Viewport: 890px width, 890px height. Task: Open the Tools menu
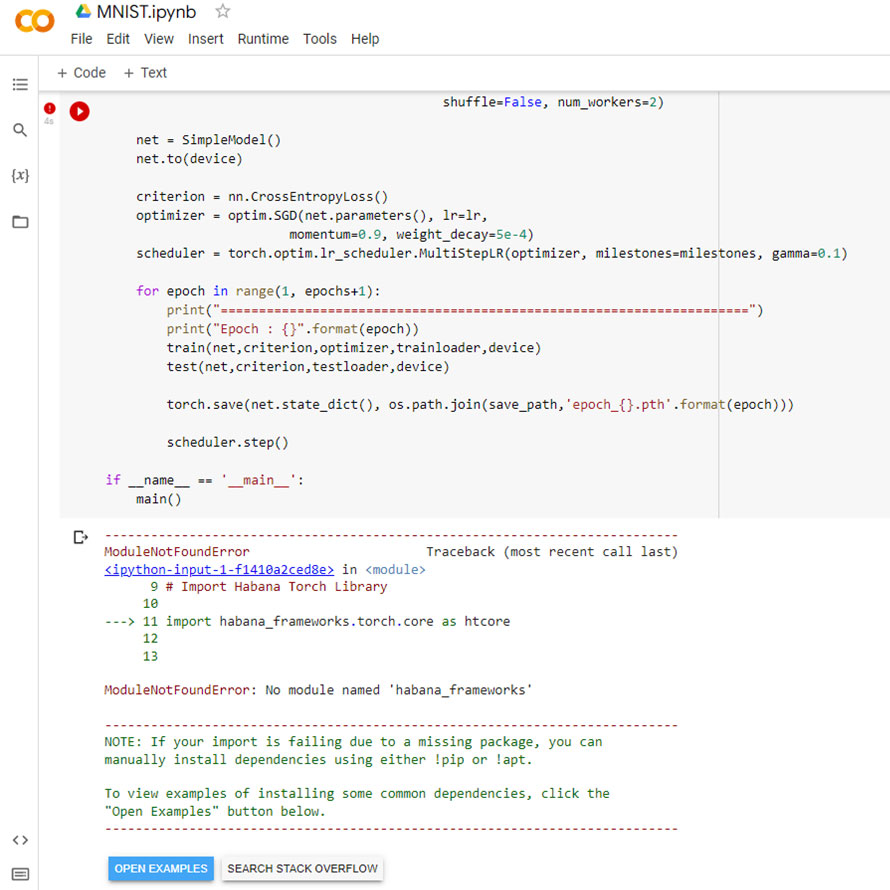click(x=319, y=39)
